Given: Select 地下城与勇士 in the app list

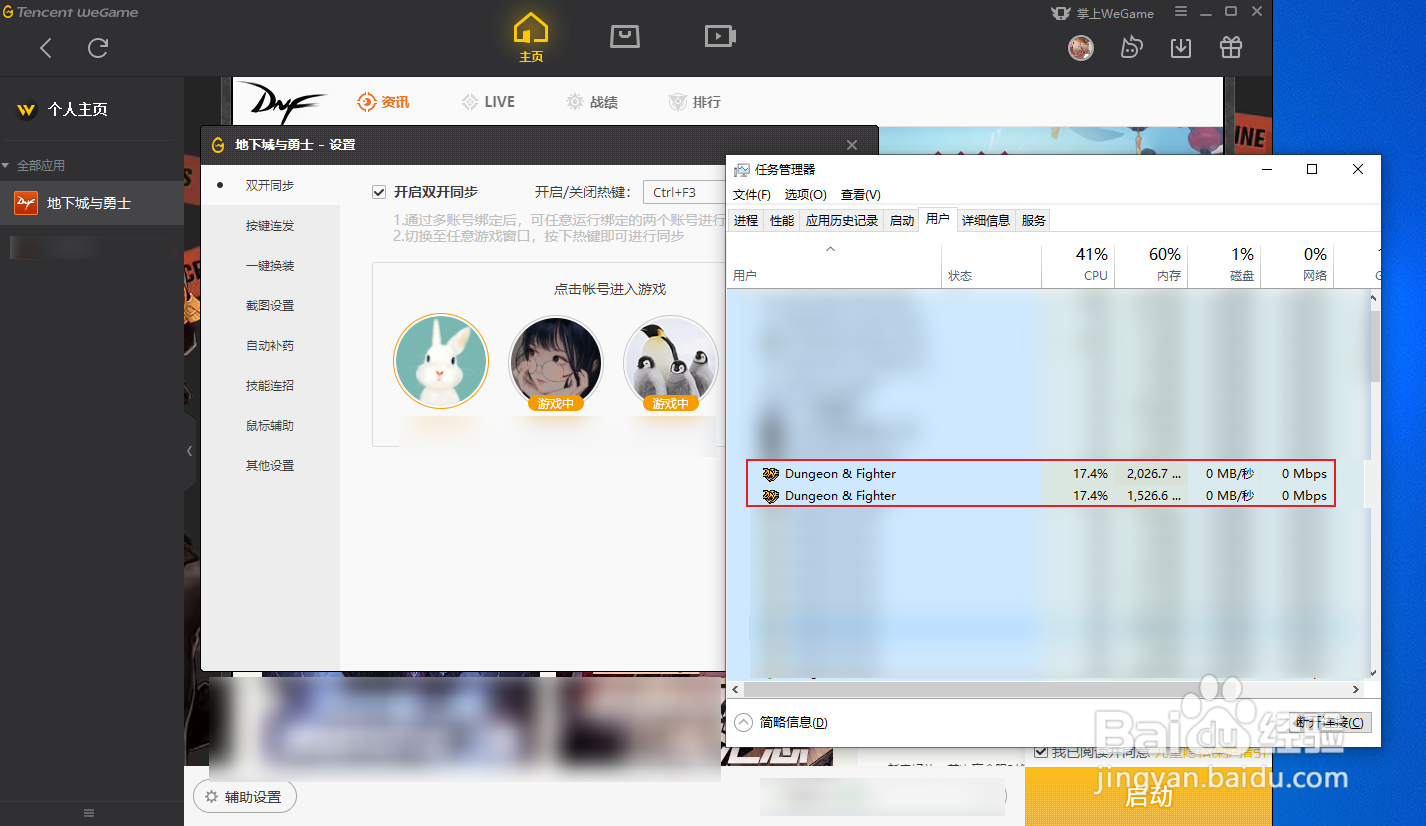Looking at the screenshot, I should click(x=92, y=203).
